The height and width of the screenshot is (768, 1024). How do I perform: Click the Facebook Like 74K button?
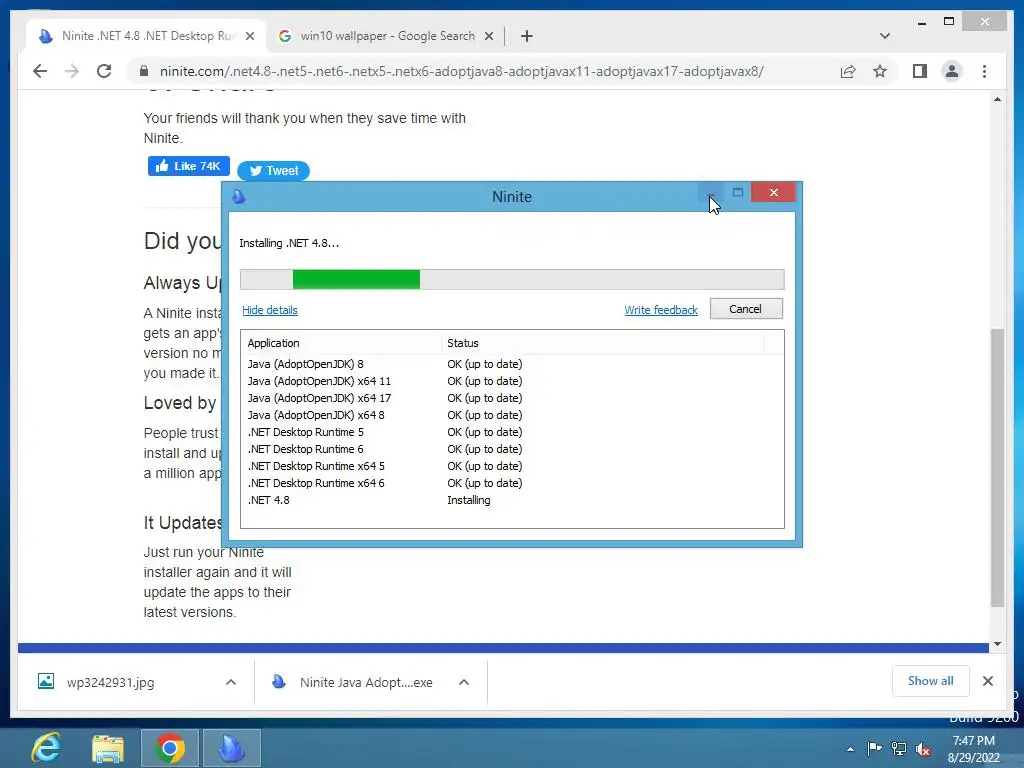pyautogui.click(x=189, y=166)
